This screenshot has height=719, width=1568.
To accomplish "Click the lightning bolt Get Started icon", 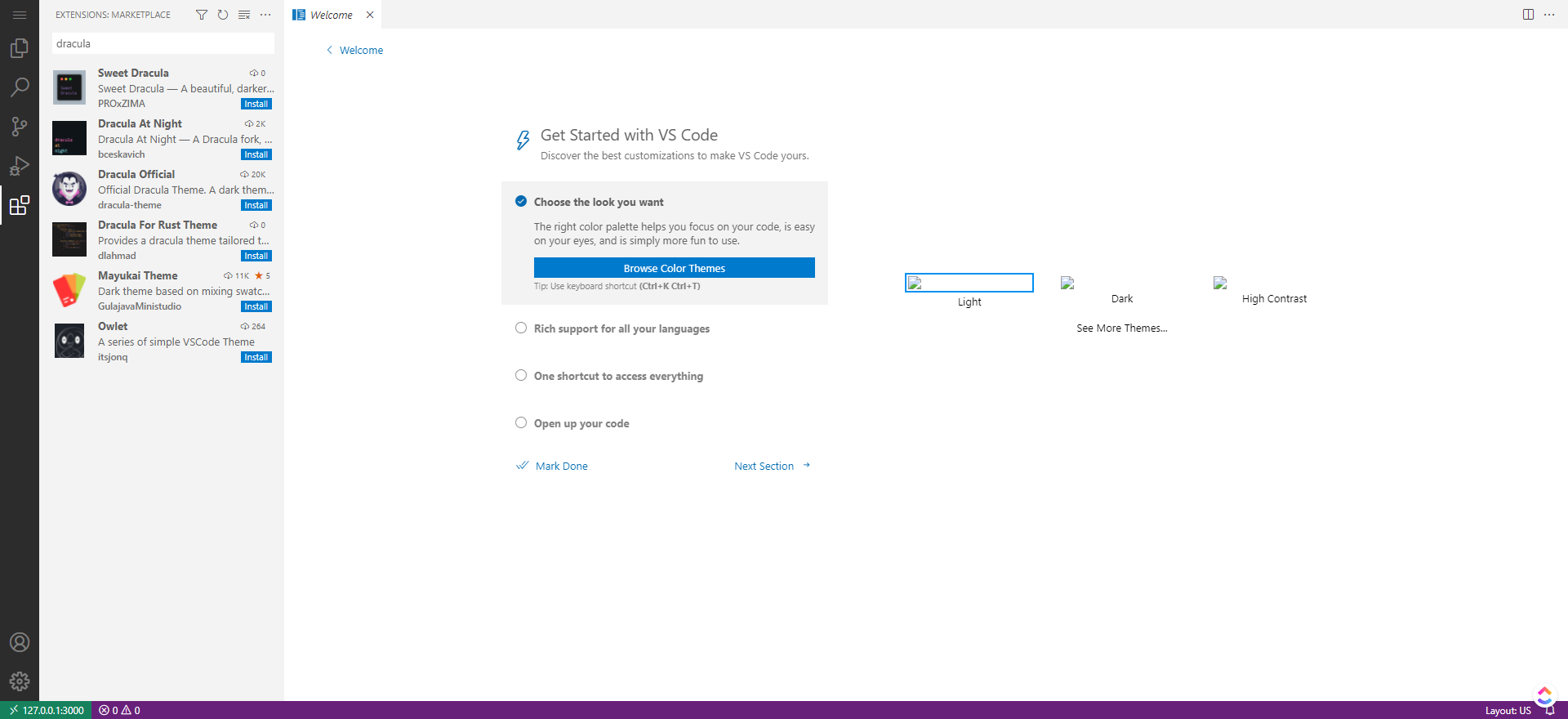I will point(523,141).
